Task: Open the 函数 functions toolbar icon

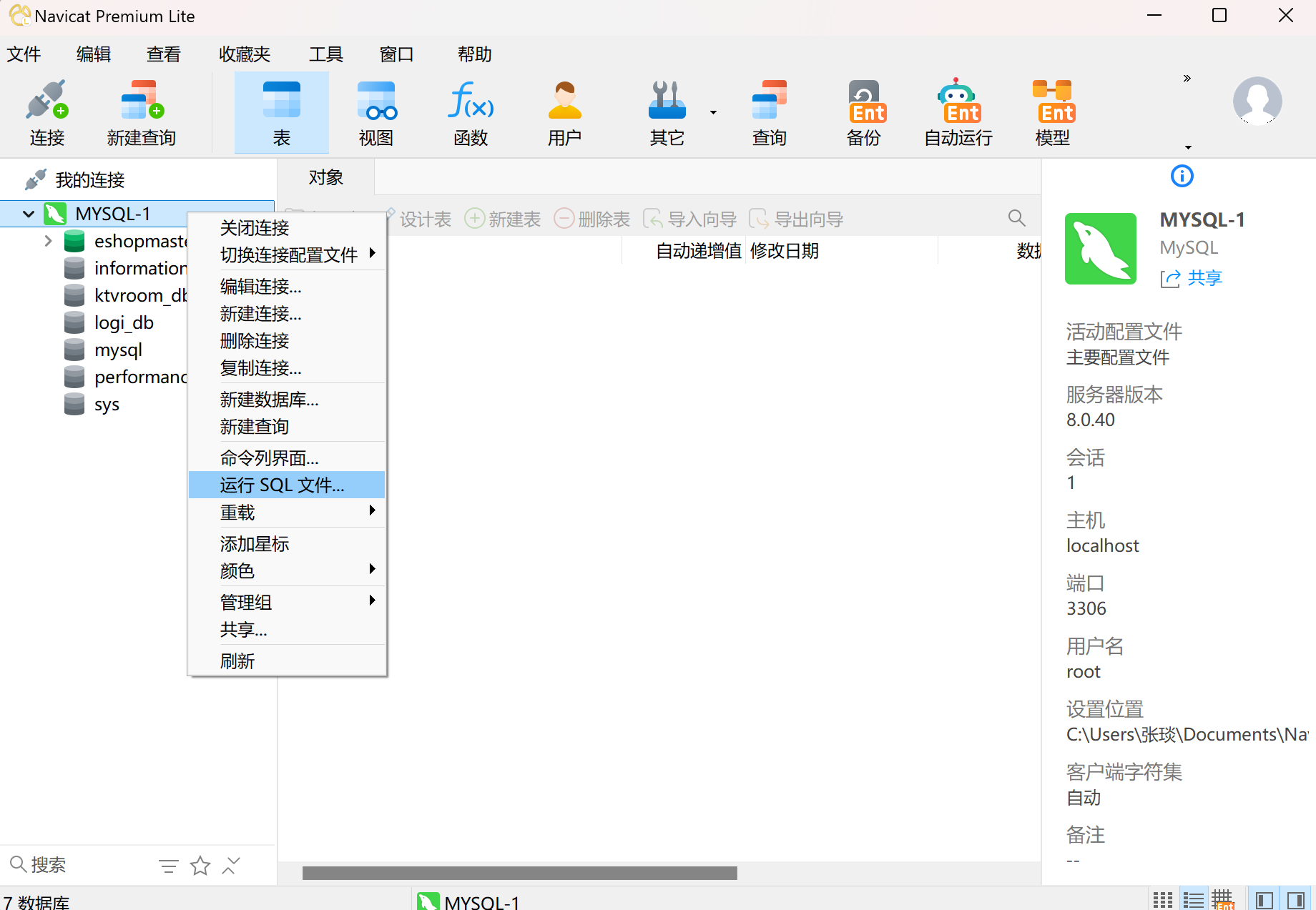Action: [471, 113]
